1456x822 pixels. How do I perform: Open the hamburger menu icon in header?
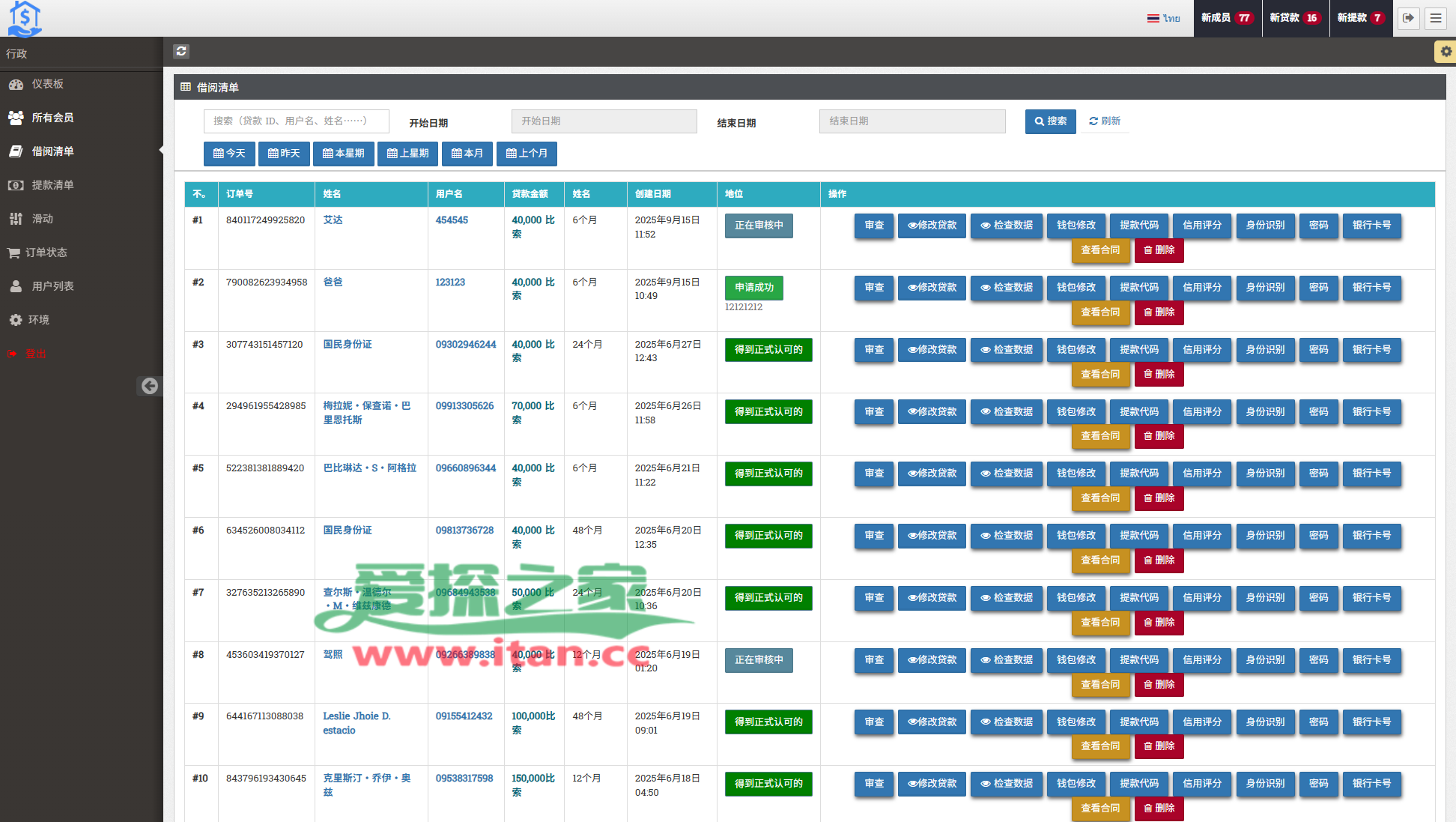point(1436,18)
